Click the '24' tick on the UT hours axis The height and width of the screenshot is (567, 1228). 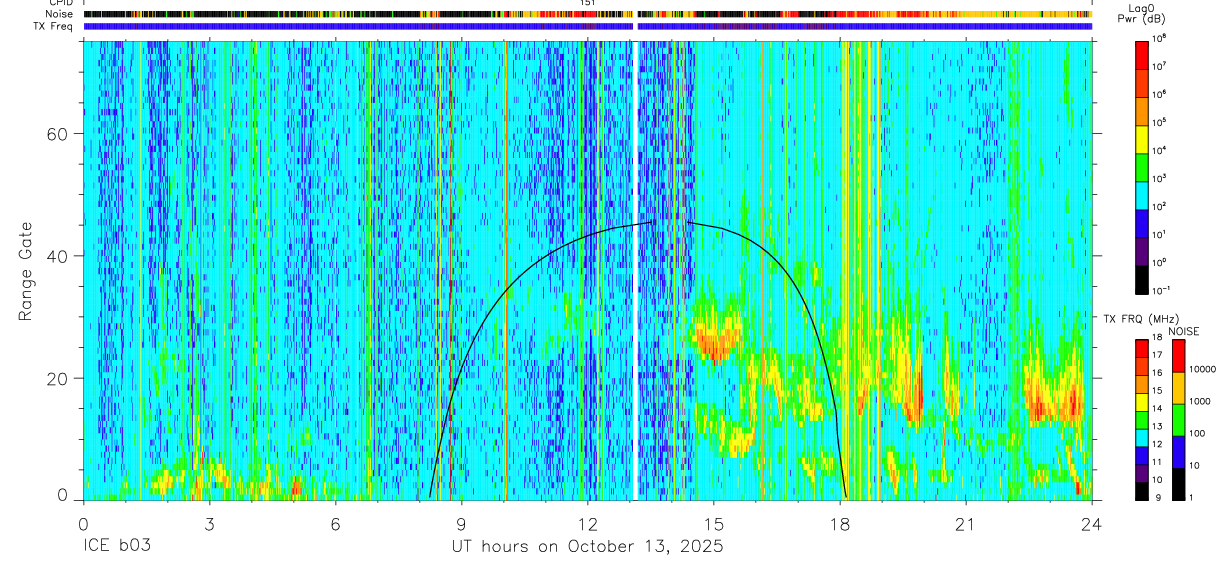(x=1092, y=523)
